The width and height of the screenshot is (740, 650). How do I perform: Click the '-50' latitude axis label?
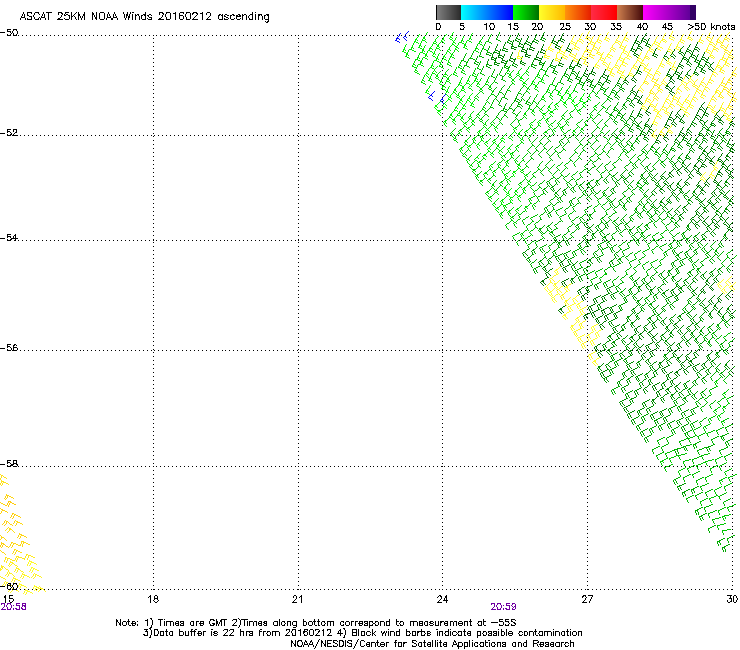9,33
